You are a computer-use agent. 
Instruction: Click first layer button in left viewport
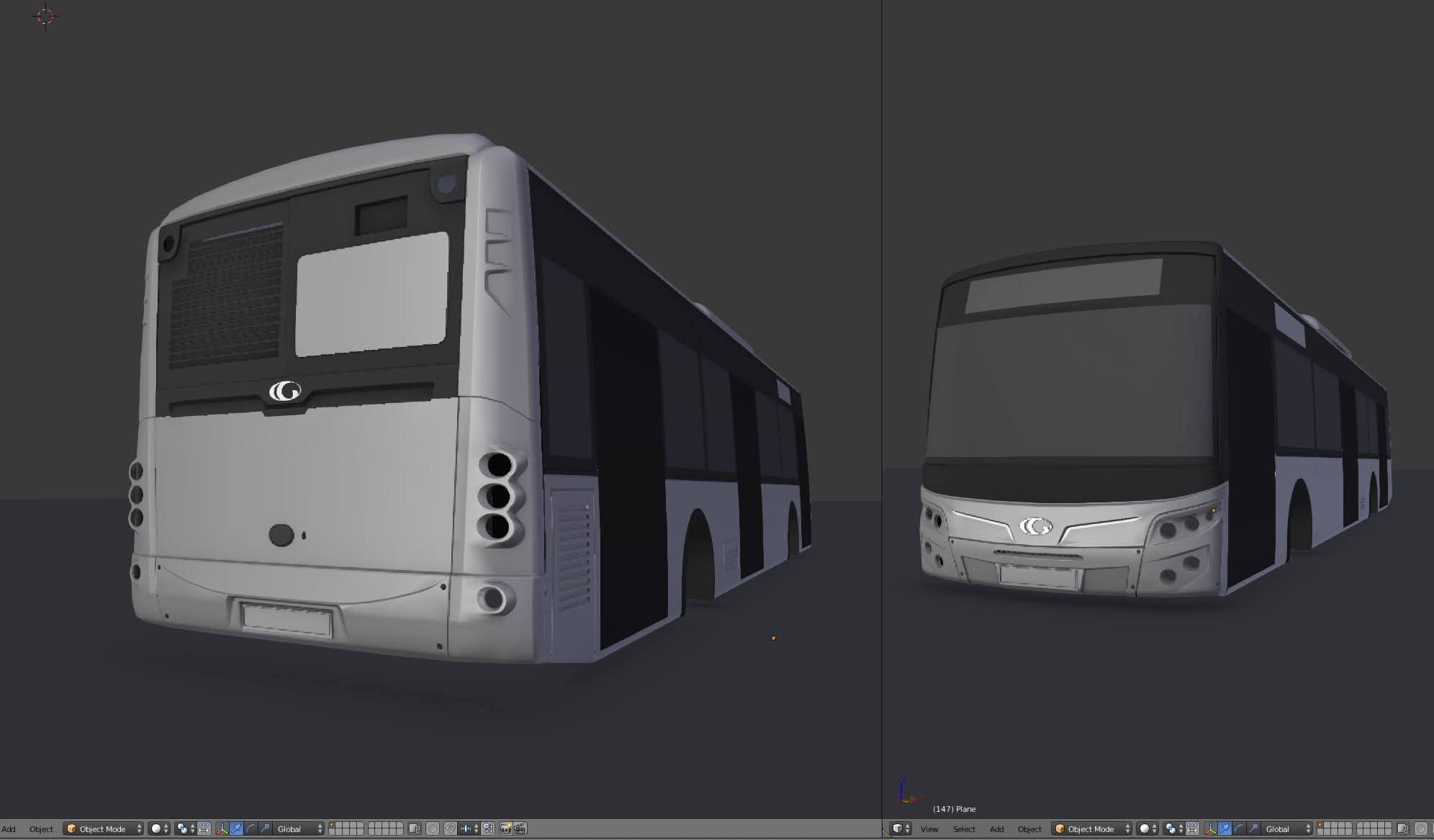click(x=333, y=825)
